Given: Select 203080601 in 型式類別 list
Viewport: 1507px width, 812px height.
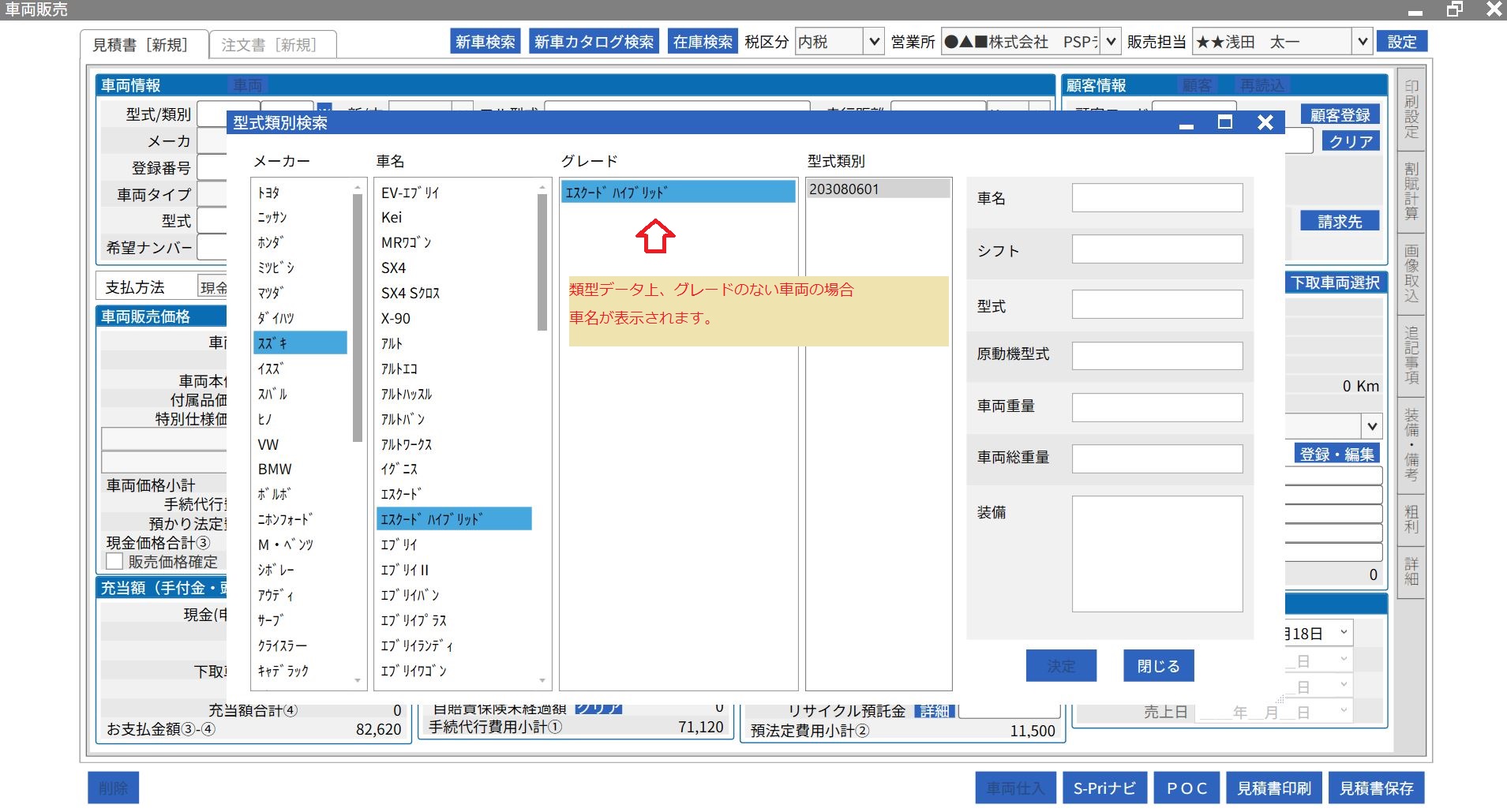Looking at the screenshot, I should click(876, 189).
